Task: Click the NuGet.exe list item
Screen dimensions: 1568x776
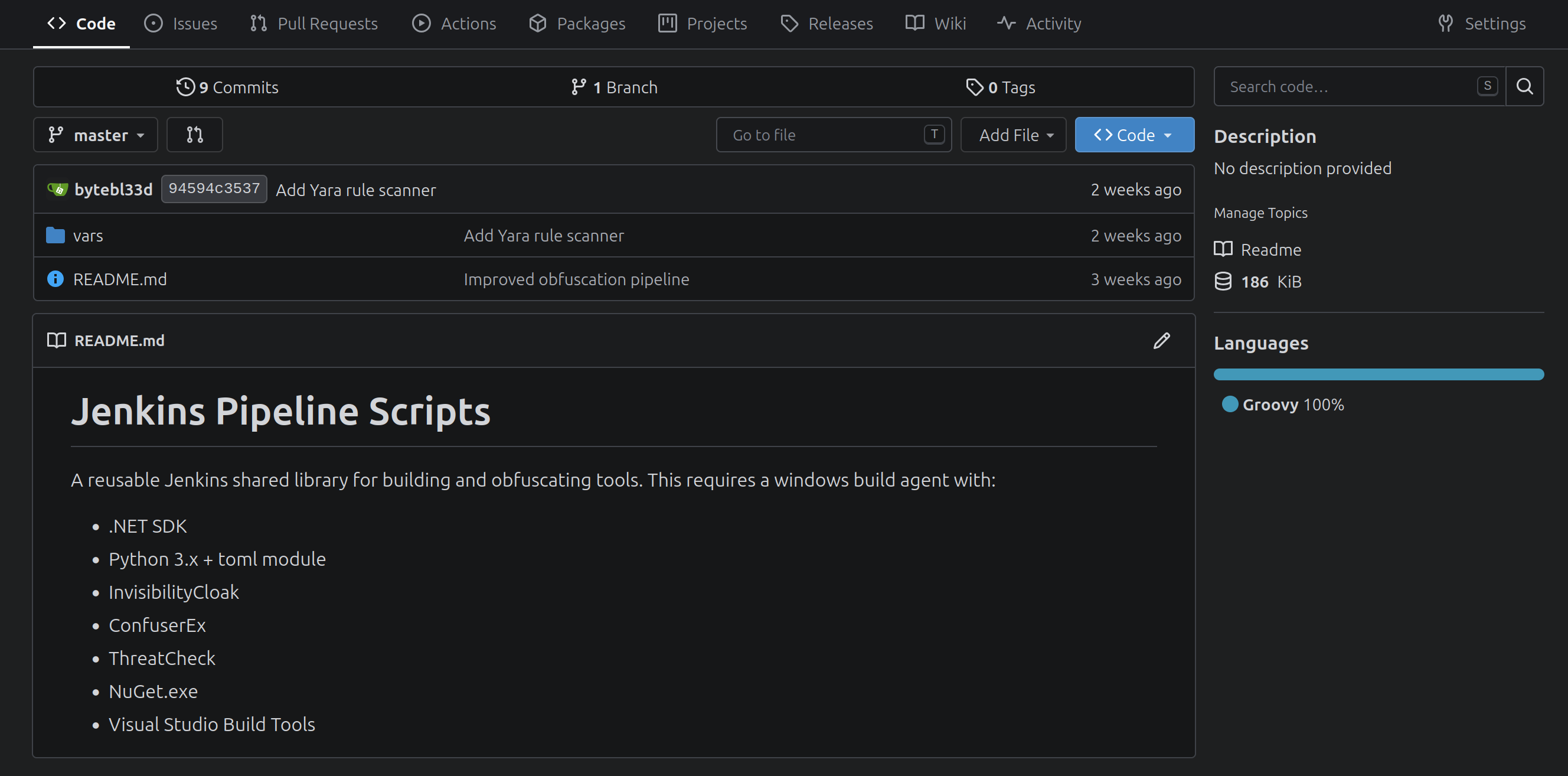Action: 153,692
